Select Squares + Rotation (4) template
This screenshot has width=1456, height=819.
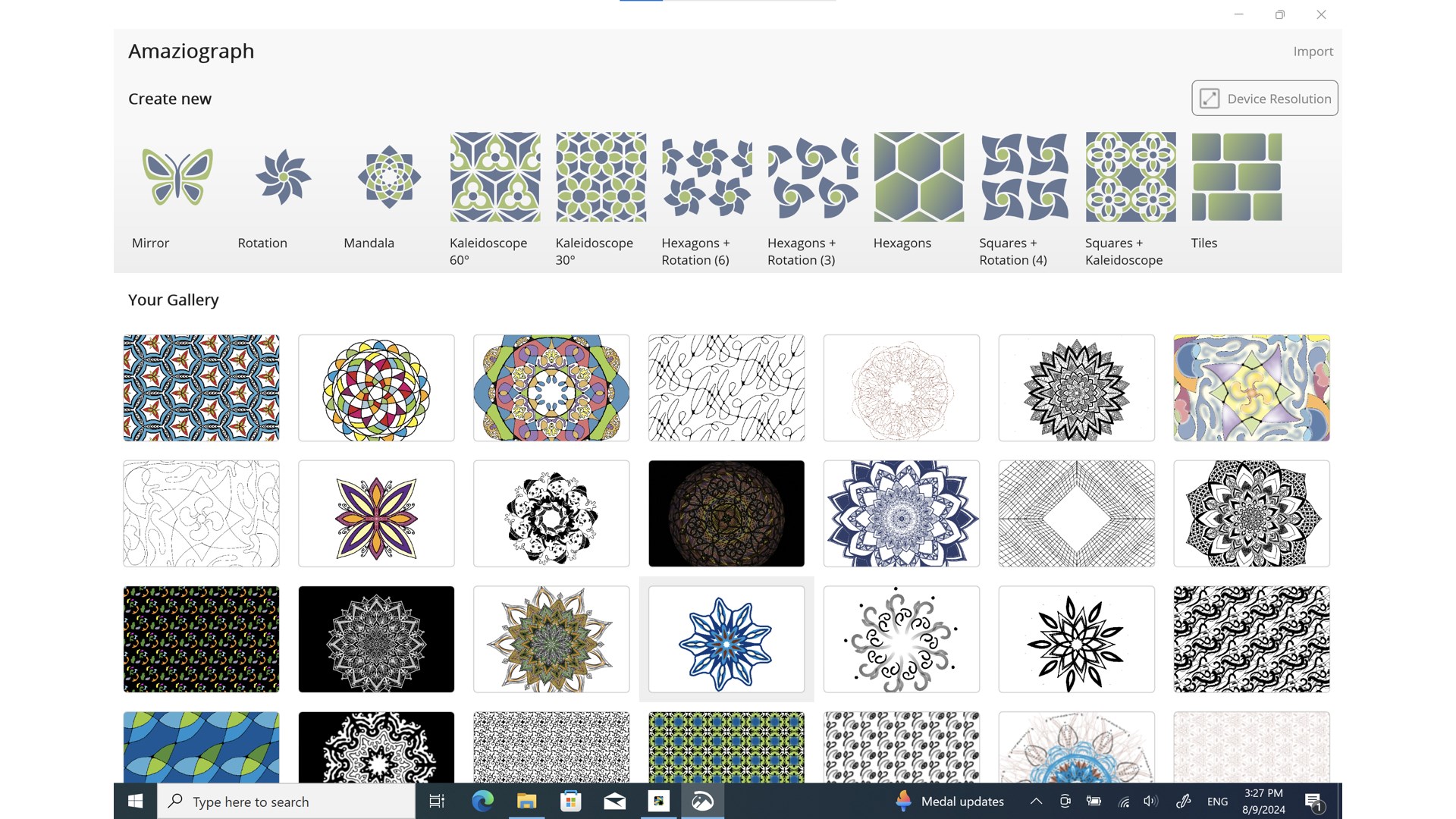(x=1025, y=177)
